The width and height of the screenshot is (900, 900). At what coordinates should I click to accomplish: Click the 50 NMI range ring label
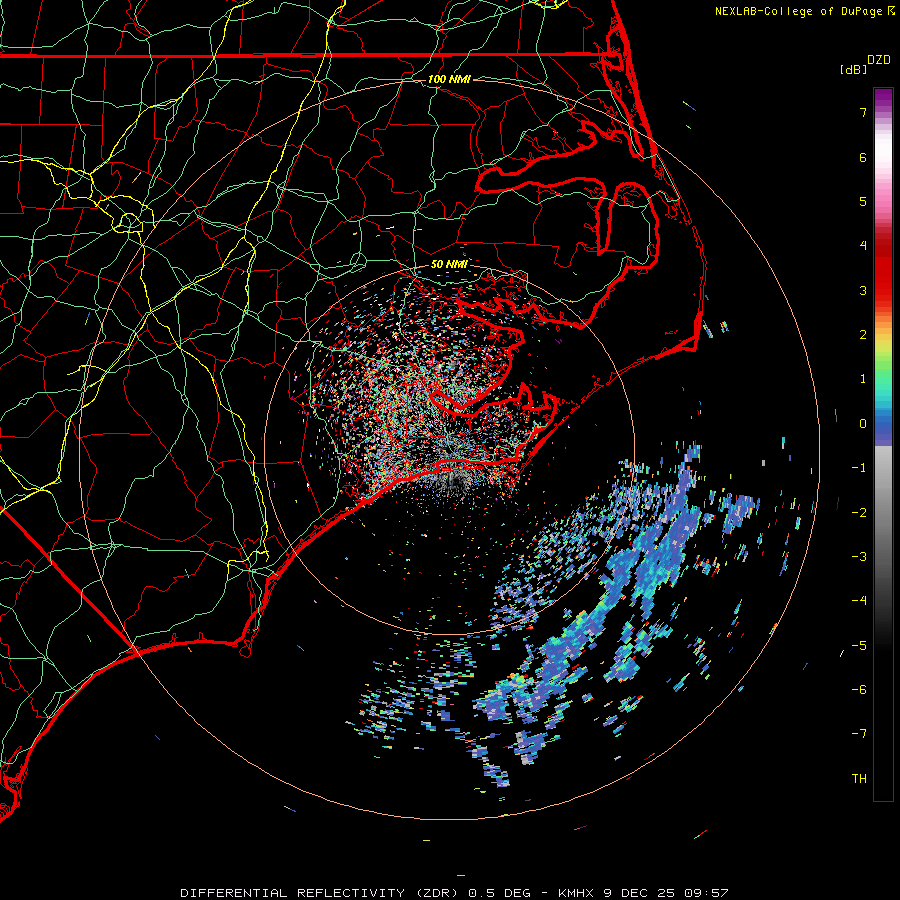(x=449, y=264)
